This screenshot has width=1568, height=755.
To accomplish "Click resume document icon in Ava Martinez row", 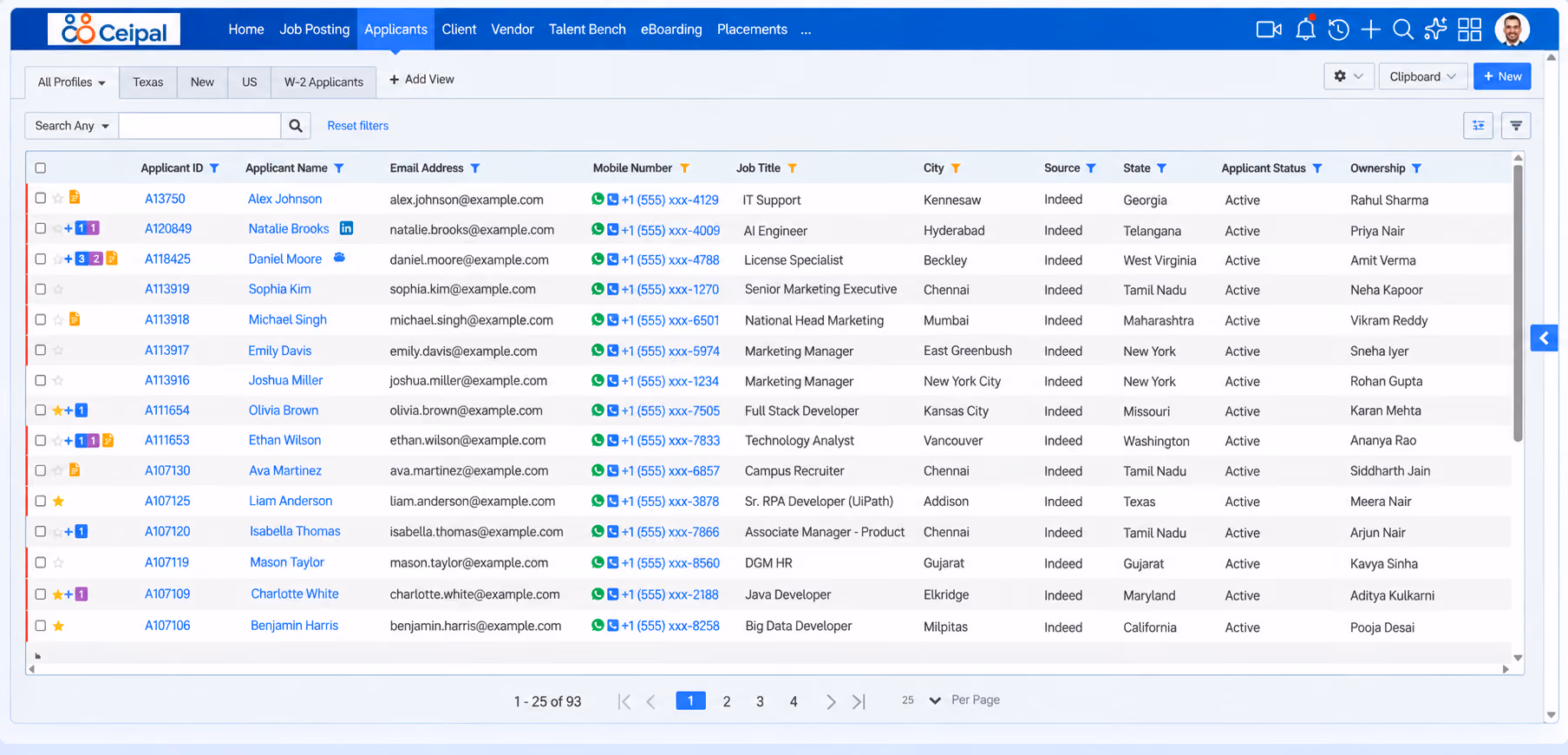I will pyautogui.click(x=75, y=469).
